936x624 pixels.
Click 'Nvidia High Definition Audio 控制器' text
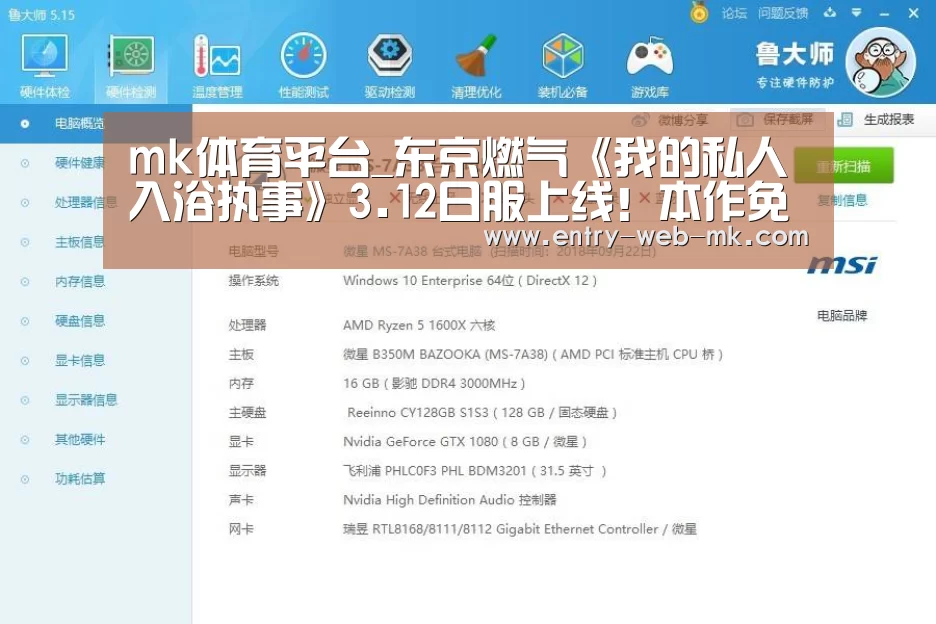450,500
